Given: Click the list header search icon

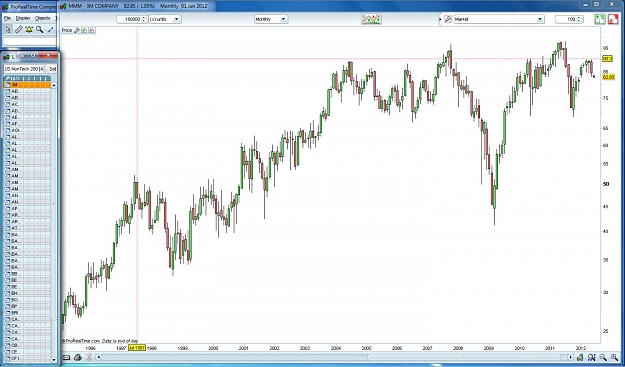Looking at the screenshot, I should [7, 79].
